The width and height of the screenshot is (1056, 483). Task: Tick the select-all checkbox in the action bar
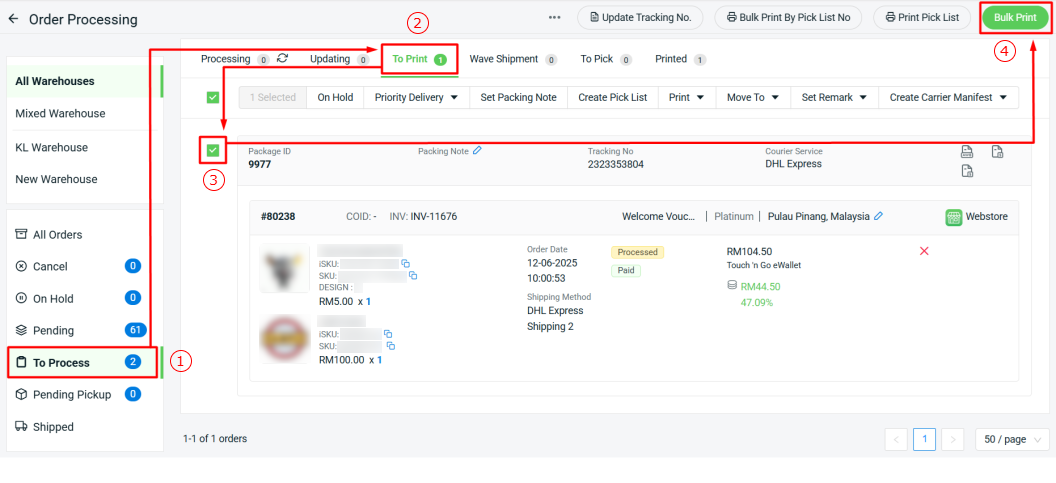213,98
